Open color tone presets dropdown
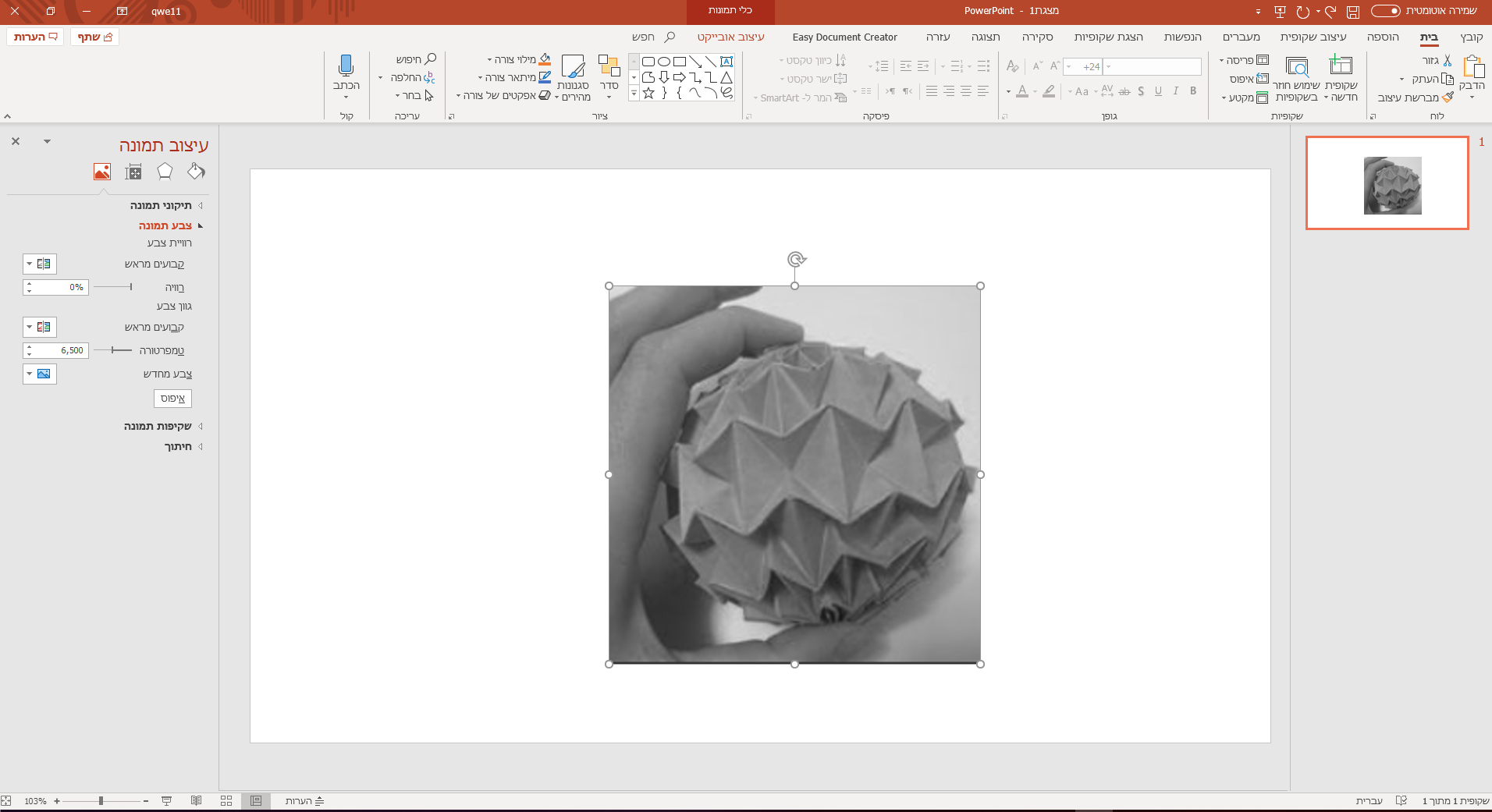The height and width of the screenshot is (812, 1492). coord(40,327)
